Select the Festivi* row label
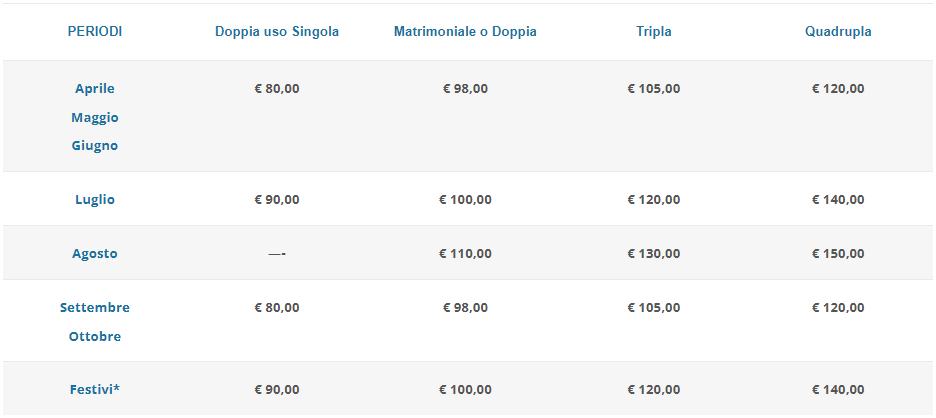Image resolution: width=936 pixels, height=418 pixels. [x=95, y=389]
